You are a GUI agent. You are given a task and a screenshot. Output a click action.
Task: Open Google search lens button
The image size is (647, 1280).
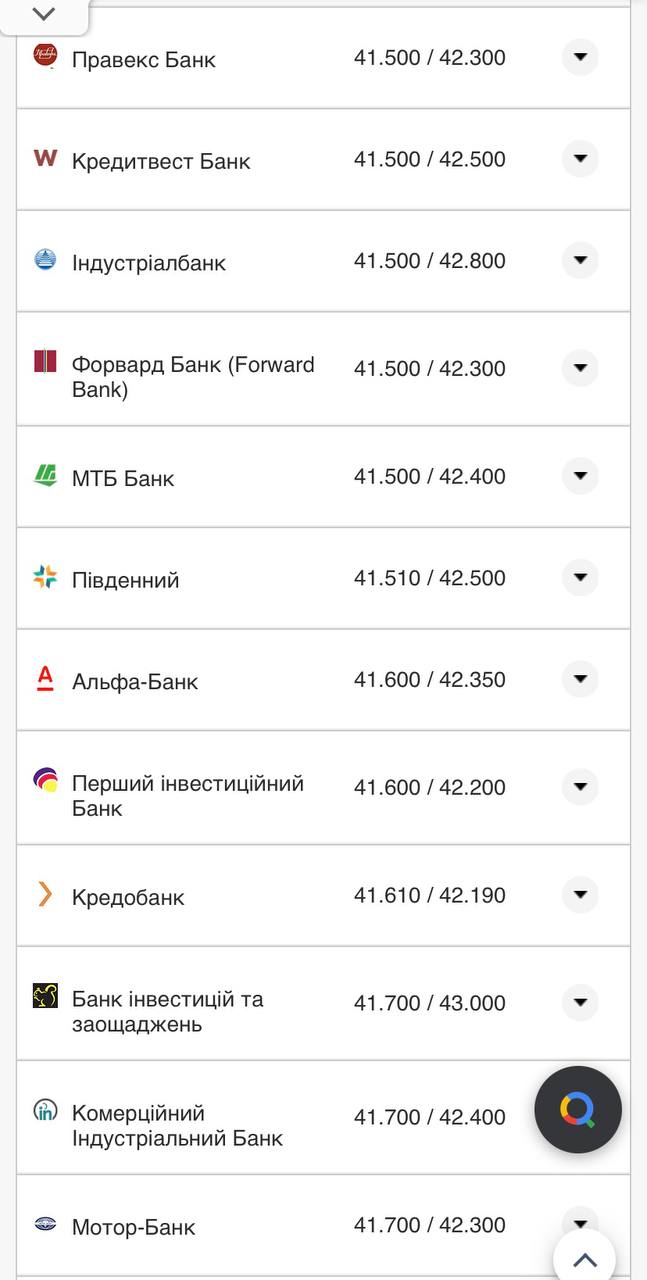(578, 1109)
